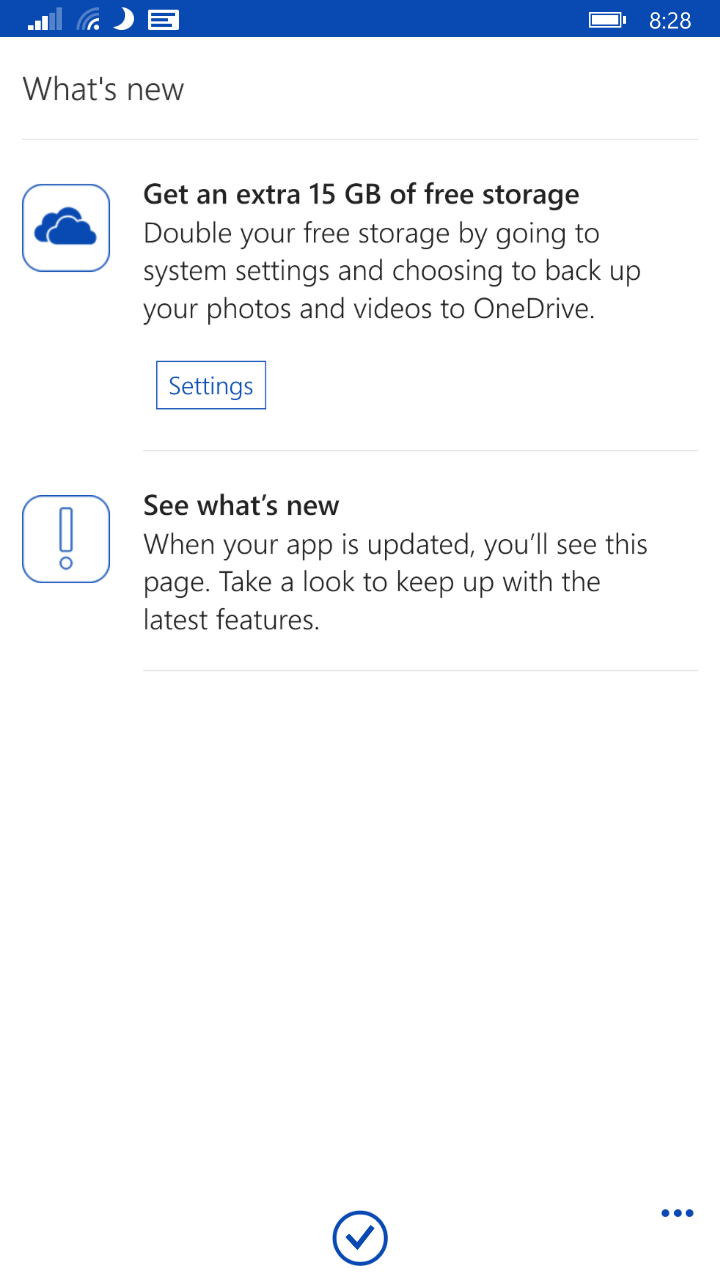
Task: Confirm with the circled checkmark button
Action: pyautogui.click(x=360, y=1238)
